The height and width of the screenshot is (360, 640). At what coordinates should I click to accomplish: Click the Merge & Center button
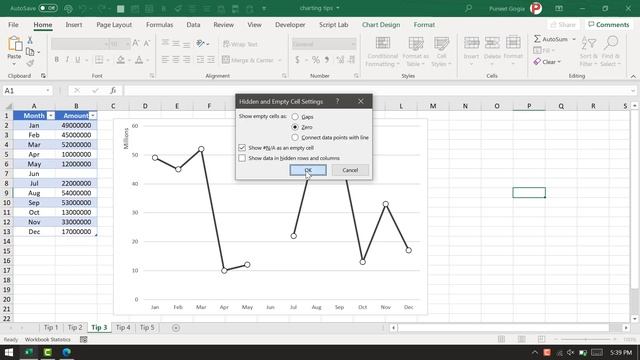coord(248,60)
